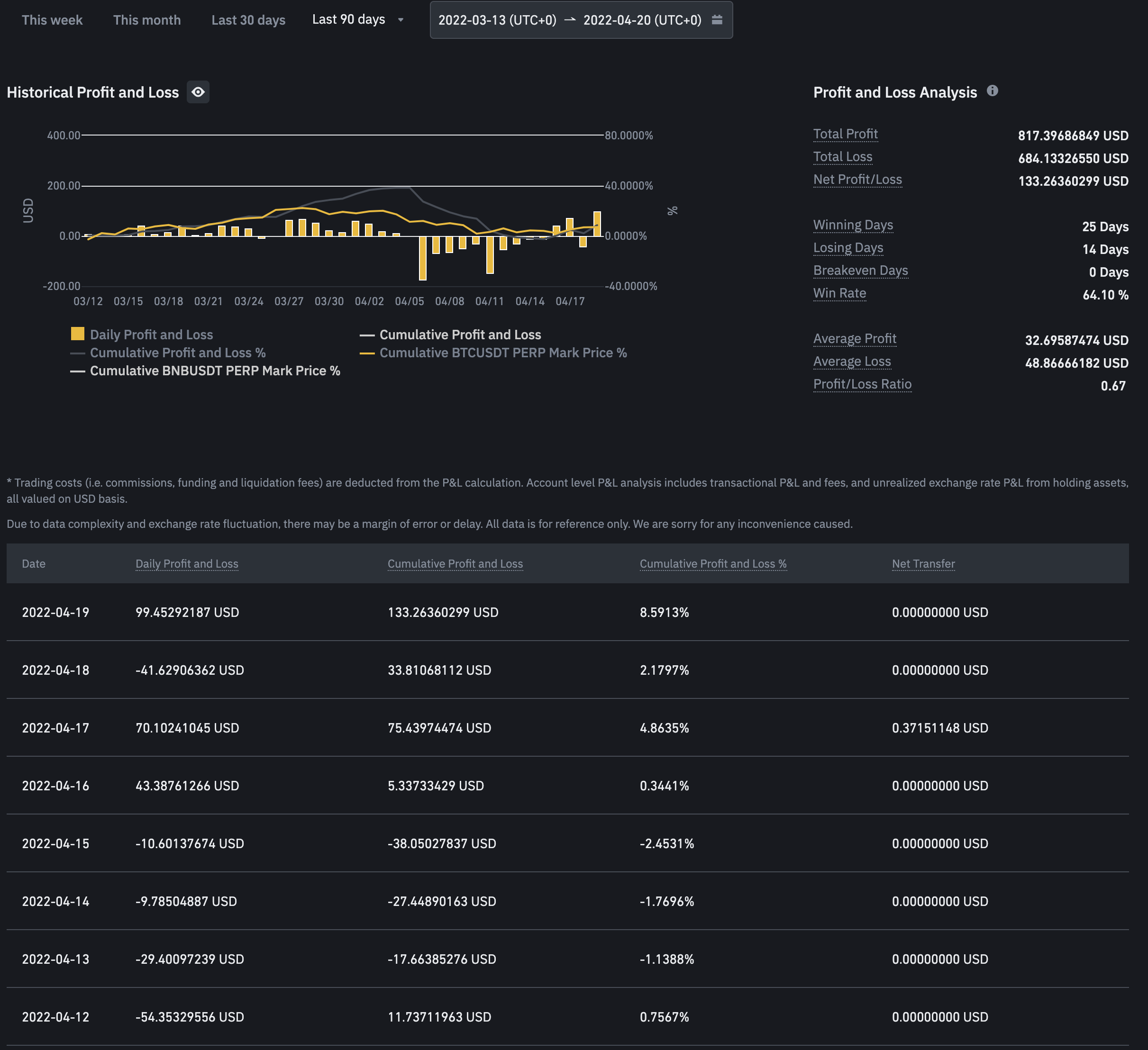Image resolution: width=1148 pixels, height=1050 pixels.
Task: Open the 2022-03-13 start date picker
Action: pyautogui.click(x=497, y=20)
